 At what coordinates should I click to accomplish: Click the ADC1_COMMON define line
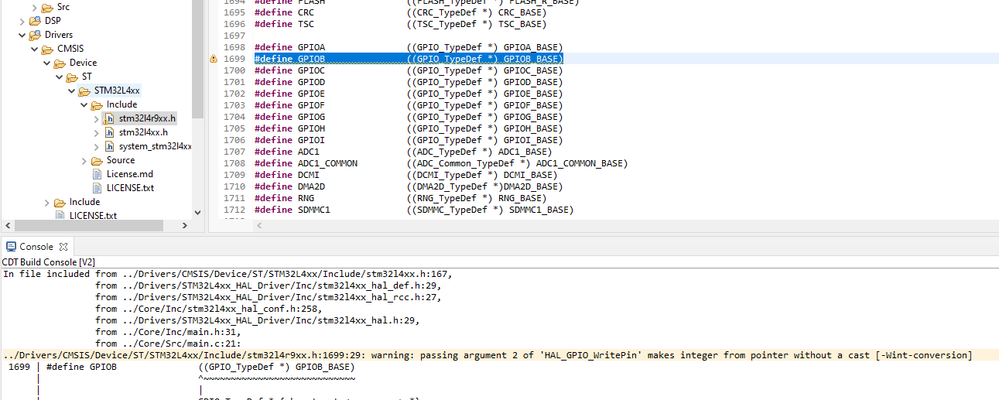click(441, 163)
